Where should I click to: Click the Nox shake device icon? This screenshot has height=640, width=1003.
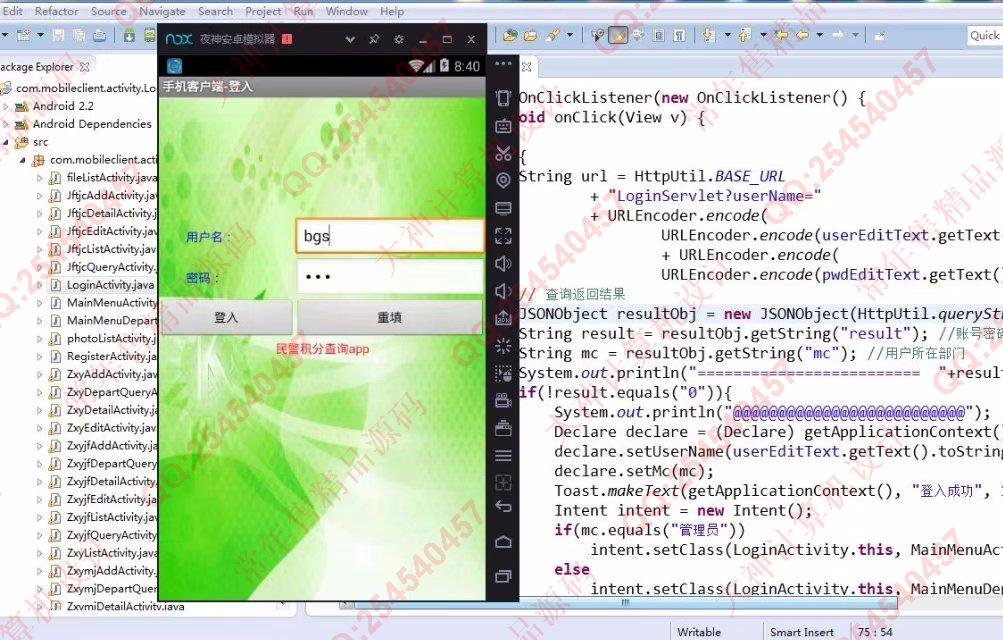click(x=503, y=98)
